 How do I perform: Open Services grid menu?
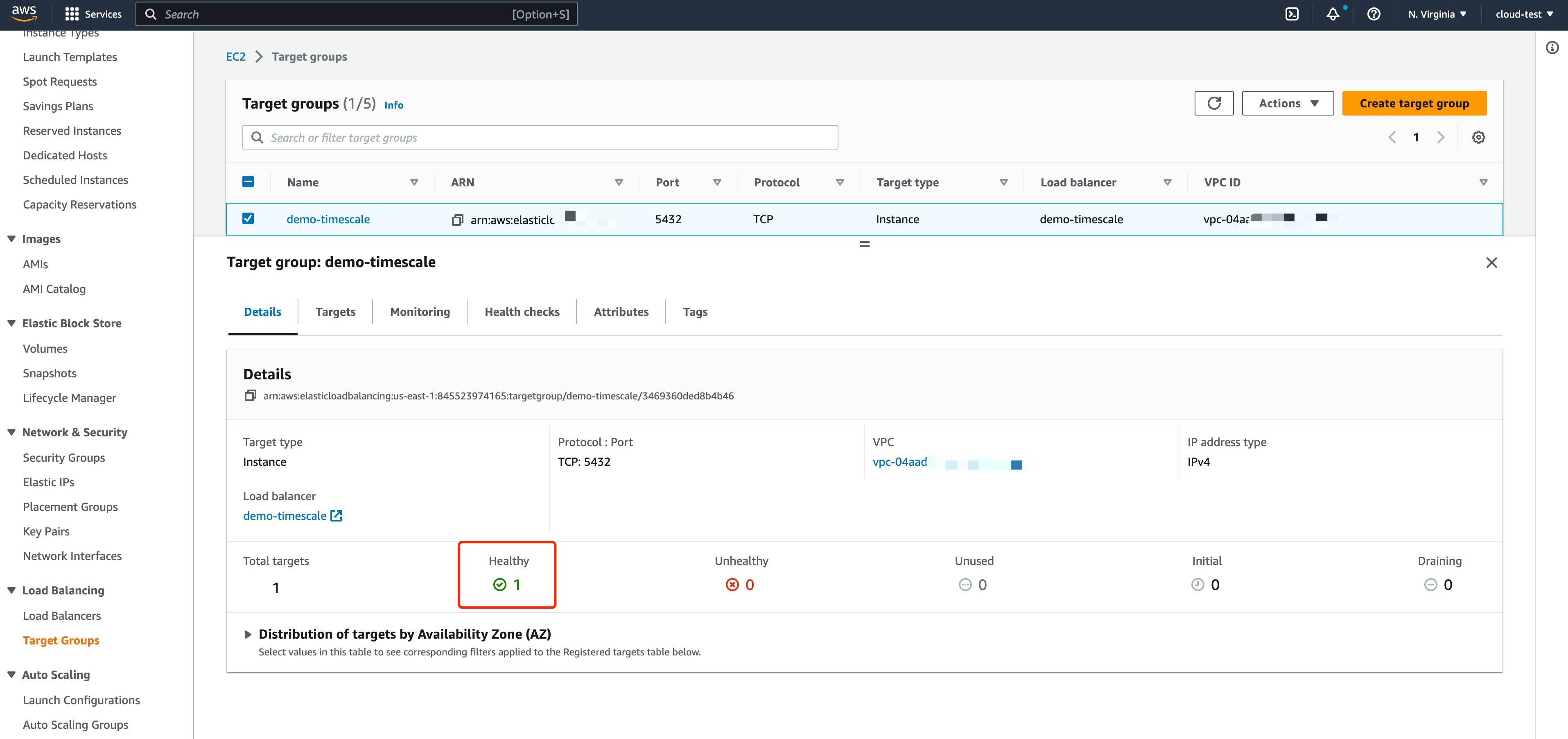pos(72,14)
